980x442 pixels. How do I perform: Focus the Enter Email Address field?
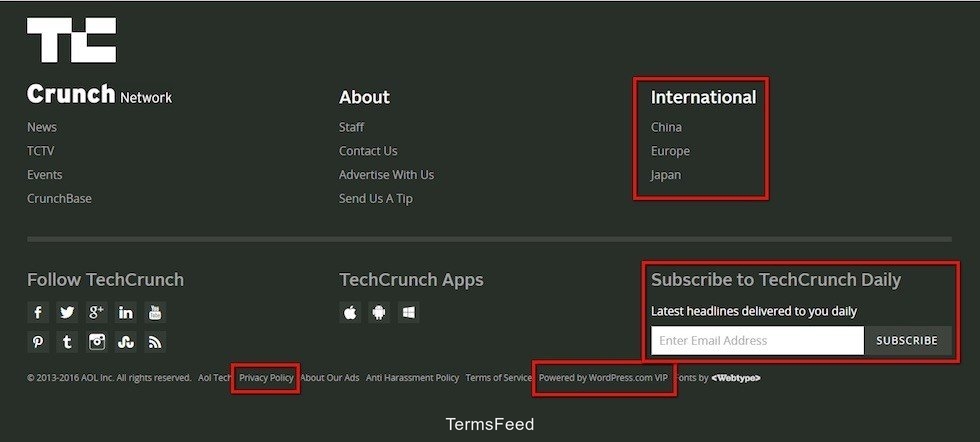758,341
